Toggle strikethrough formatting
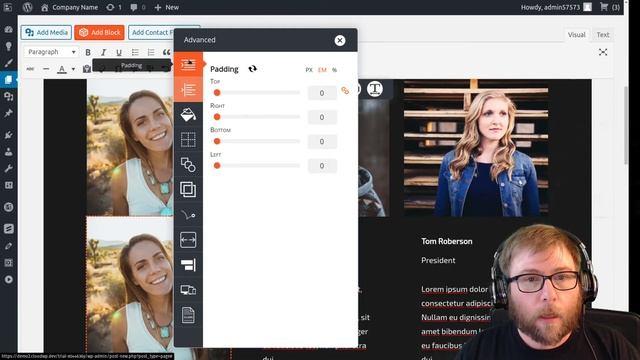640x360 pixels. [x=30, y=69]
